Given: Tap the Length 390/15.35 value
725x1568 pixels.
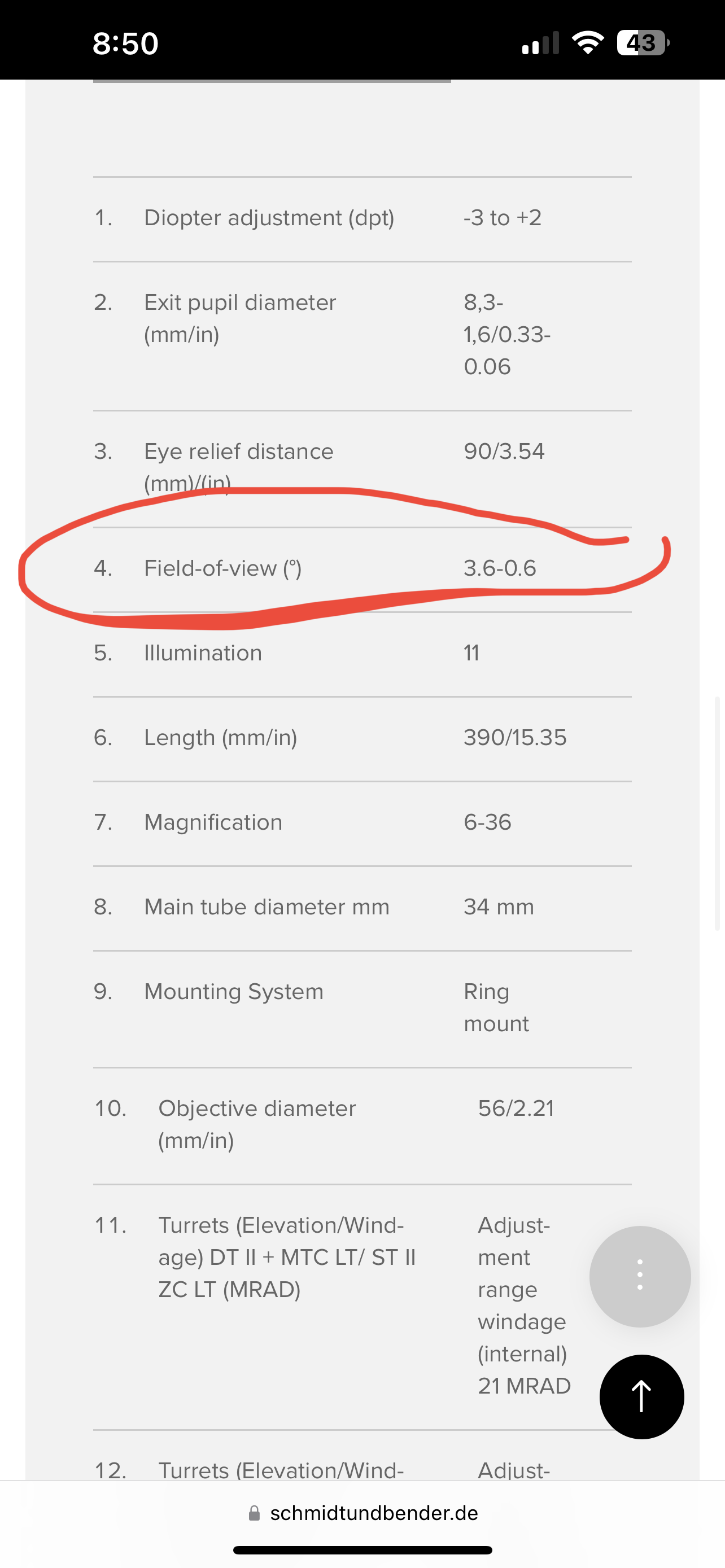Looking at the screenshot, I should (x=515, y=738).
